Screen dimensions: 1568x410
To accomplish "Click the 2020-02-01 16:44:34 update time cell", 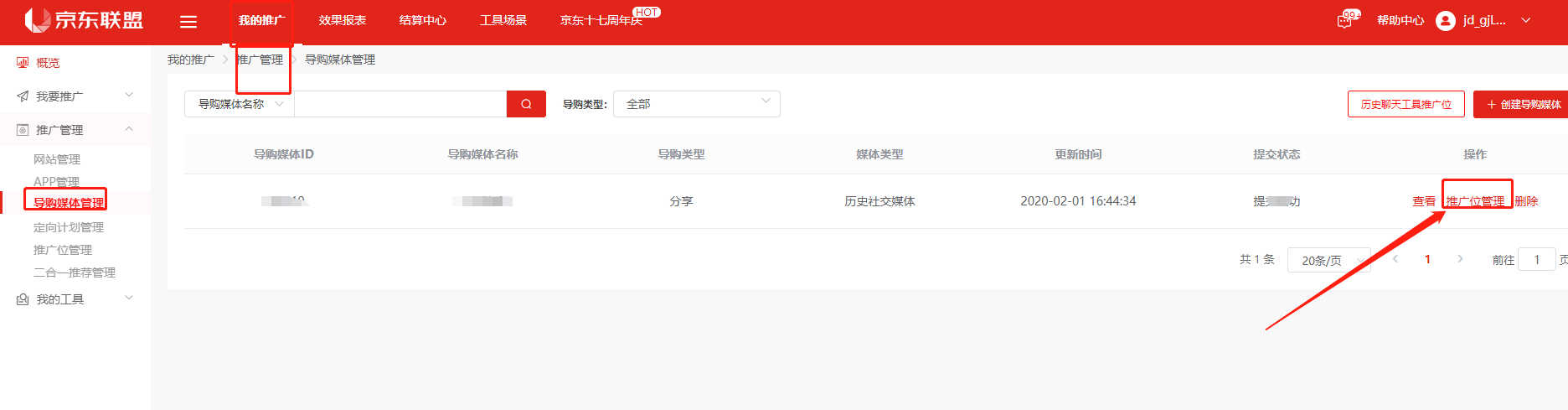I will point(1078,201).
